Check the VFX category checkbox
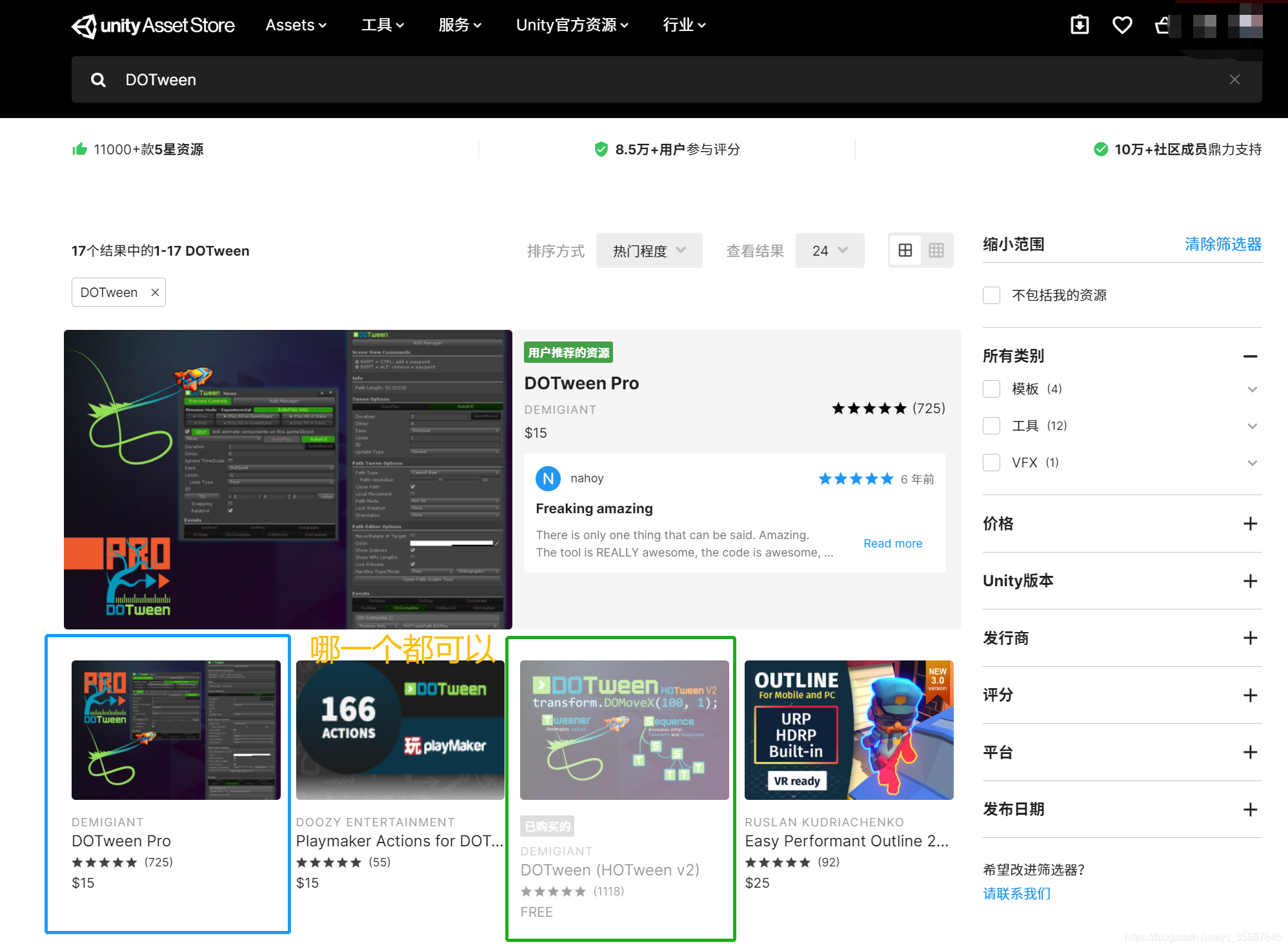This screenshot has width=1288, height=949. (x=991, y=463)
